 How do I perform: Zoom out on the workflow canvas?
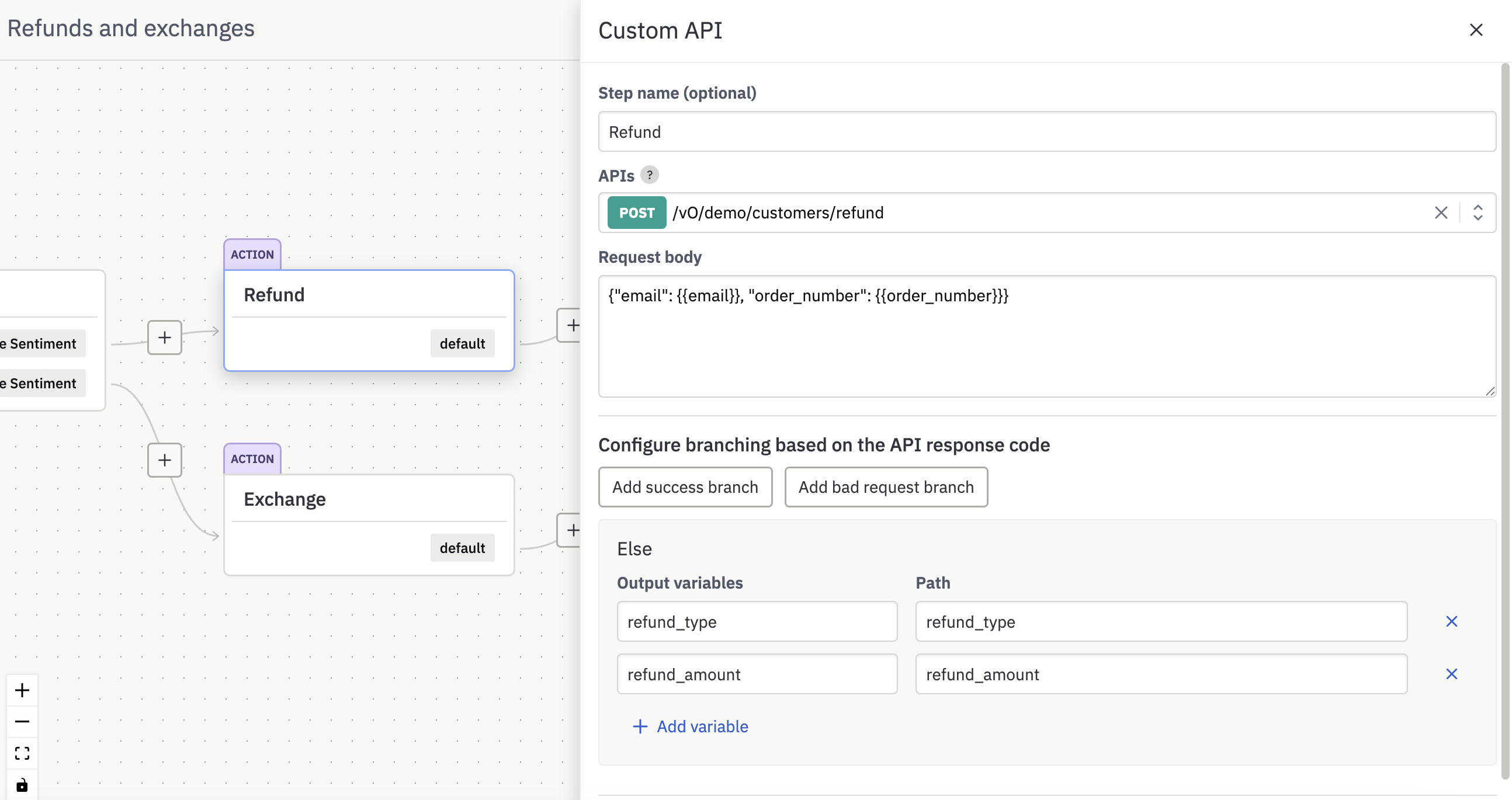[22, 721]
